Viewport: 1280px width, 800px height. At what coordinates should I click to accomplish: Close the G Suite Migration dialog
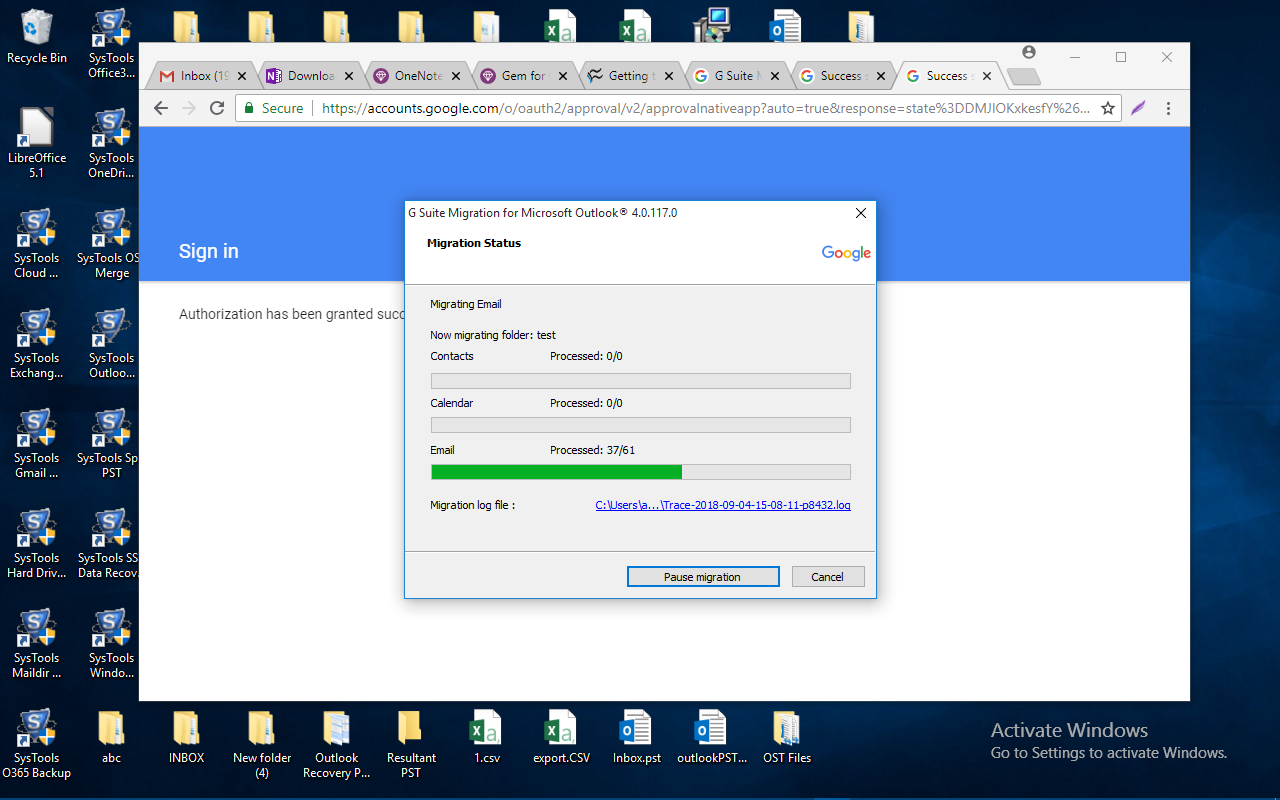[x=860, y=213]
